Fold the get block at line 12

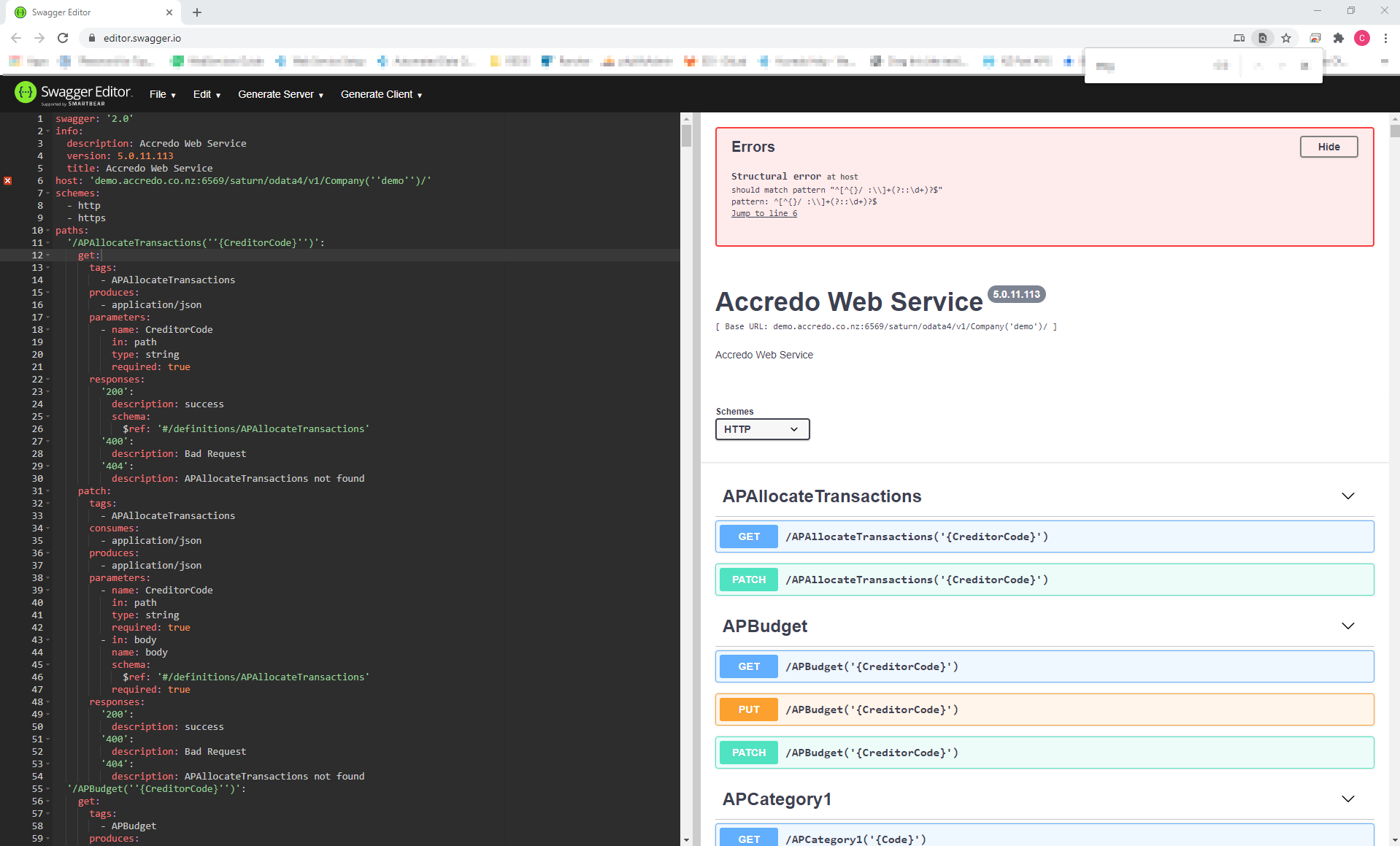click(x=48, y=255)
